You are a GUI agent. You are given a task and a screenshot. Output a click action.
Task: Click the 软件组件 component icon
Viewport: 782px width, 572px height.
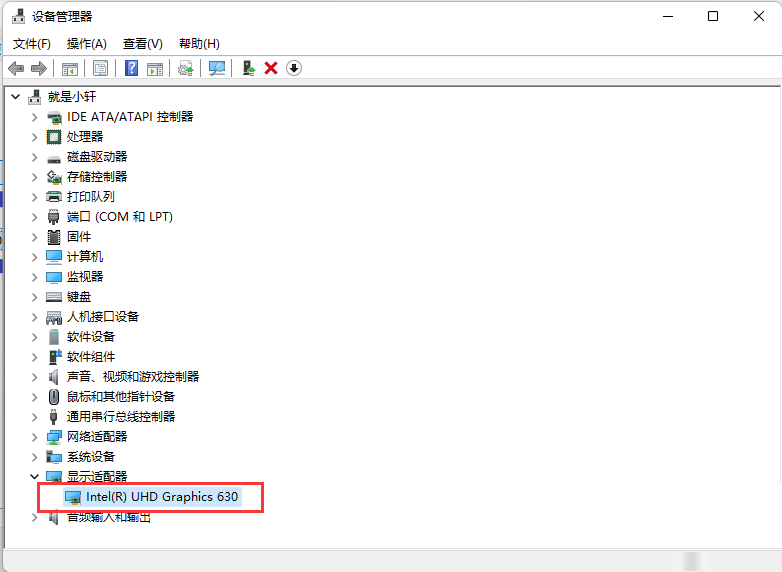(54, 357)
